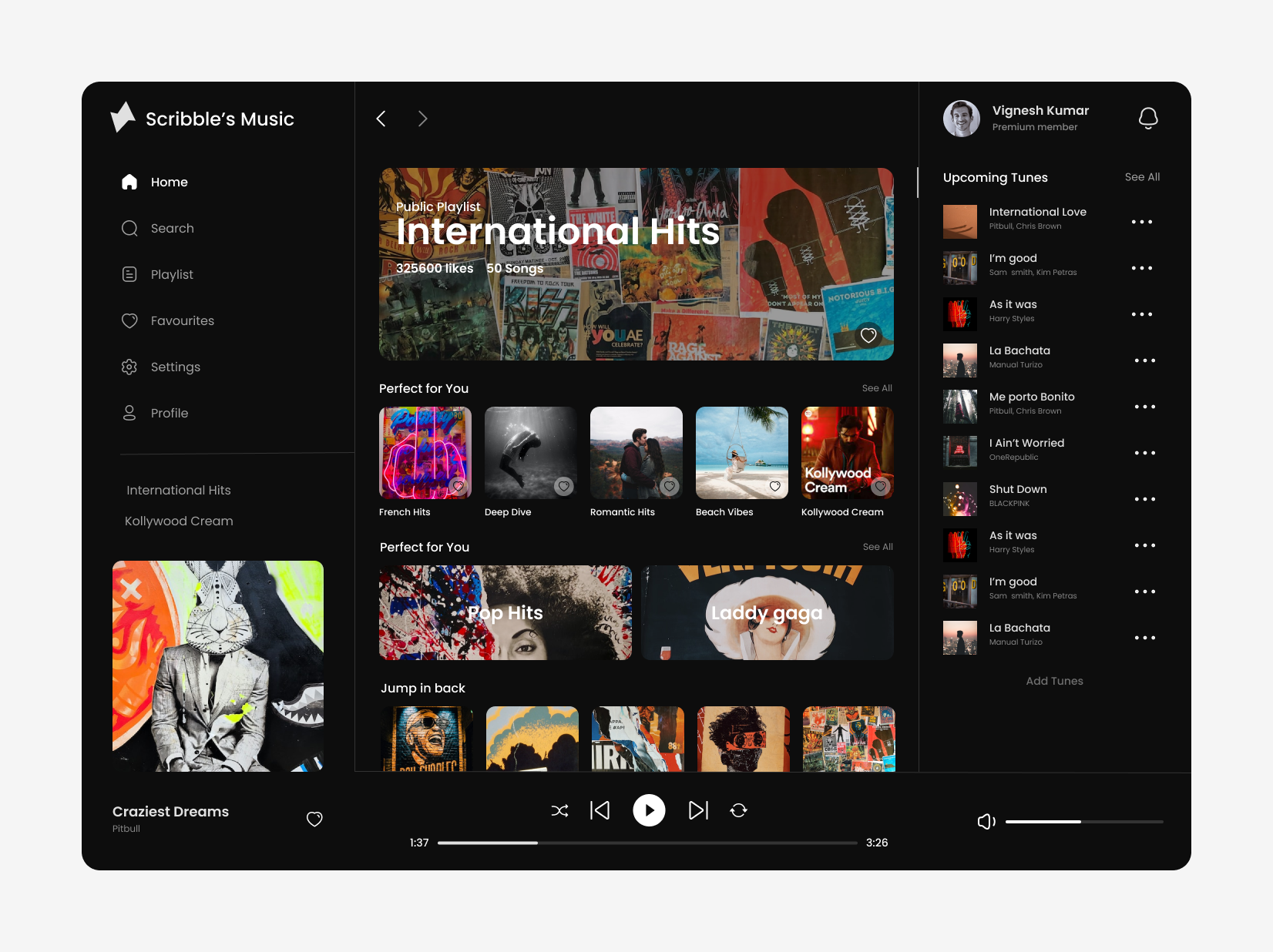Open the Craziest Dreams album artwork
This screenshot has width=1273, height=952.
click(218, 666)
